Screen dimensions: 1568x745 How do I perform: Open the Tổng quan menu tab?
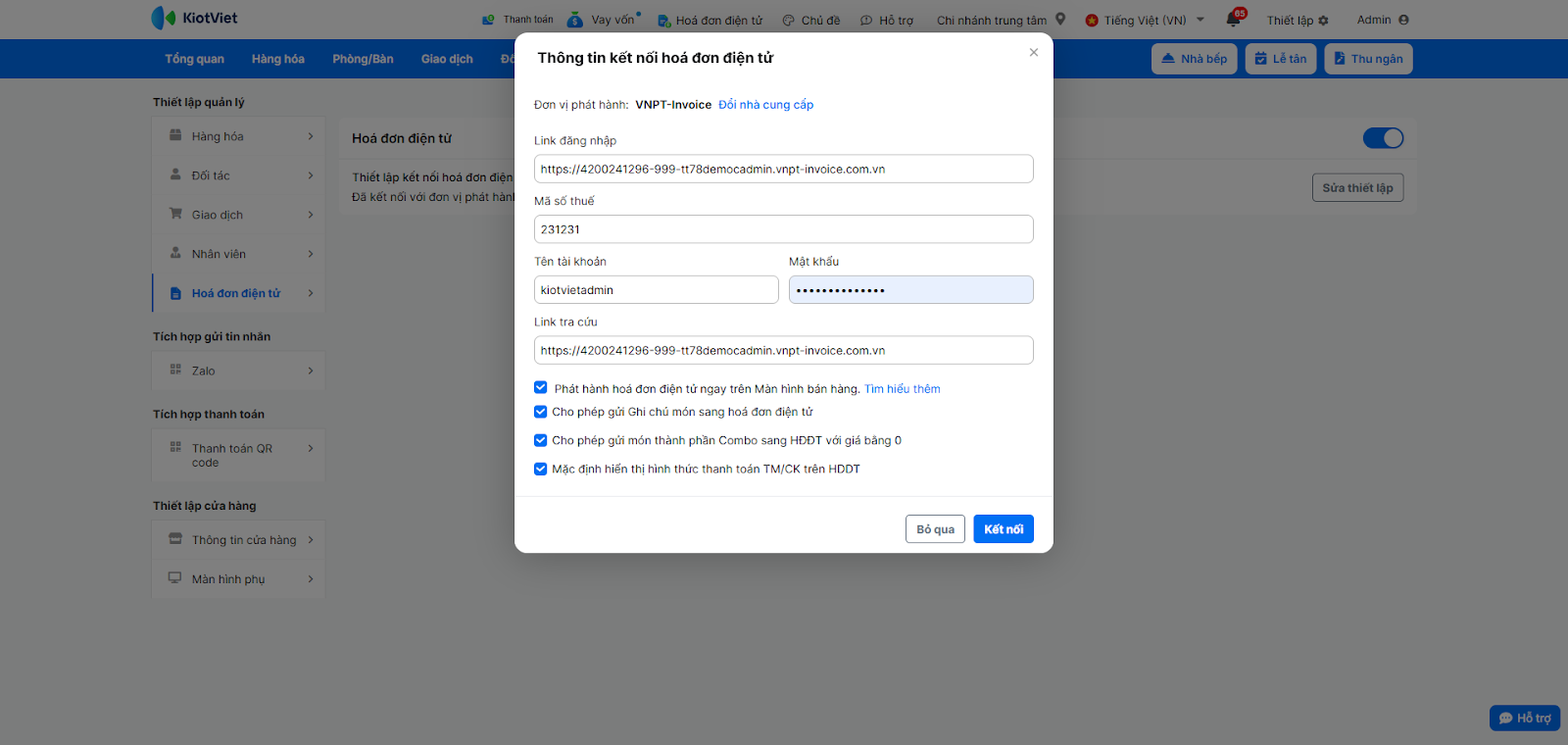(x=194, y=59)
